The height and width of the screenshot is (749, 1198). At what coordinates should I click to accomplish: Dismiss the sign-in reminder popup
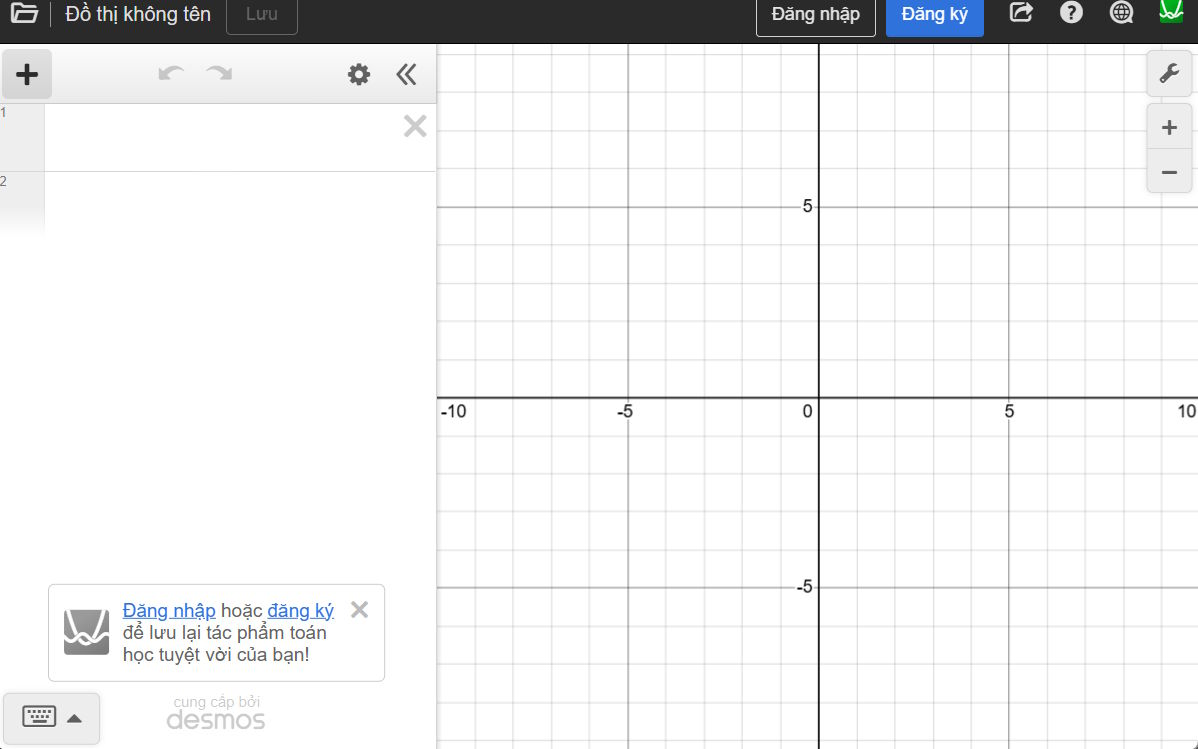(359, 609)
